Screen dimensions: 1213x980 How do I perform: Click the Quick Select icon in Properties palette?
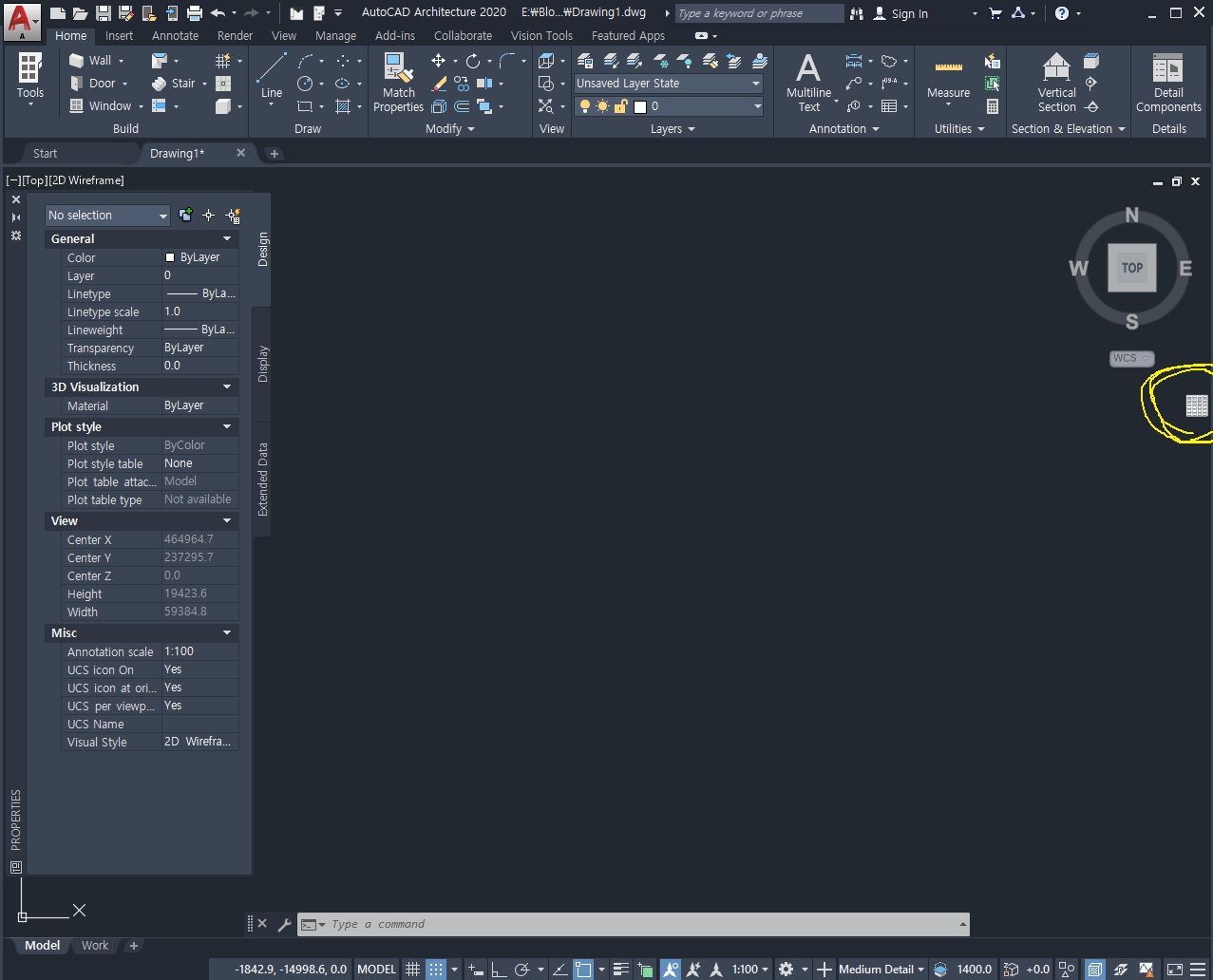point(233,216)
